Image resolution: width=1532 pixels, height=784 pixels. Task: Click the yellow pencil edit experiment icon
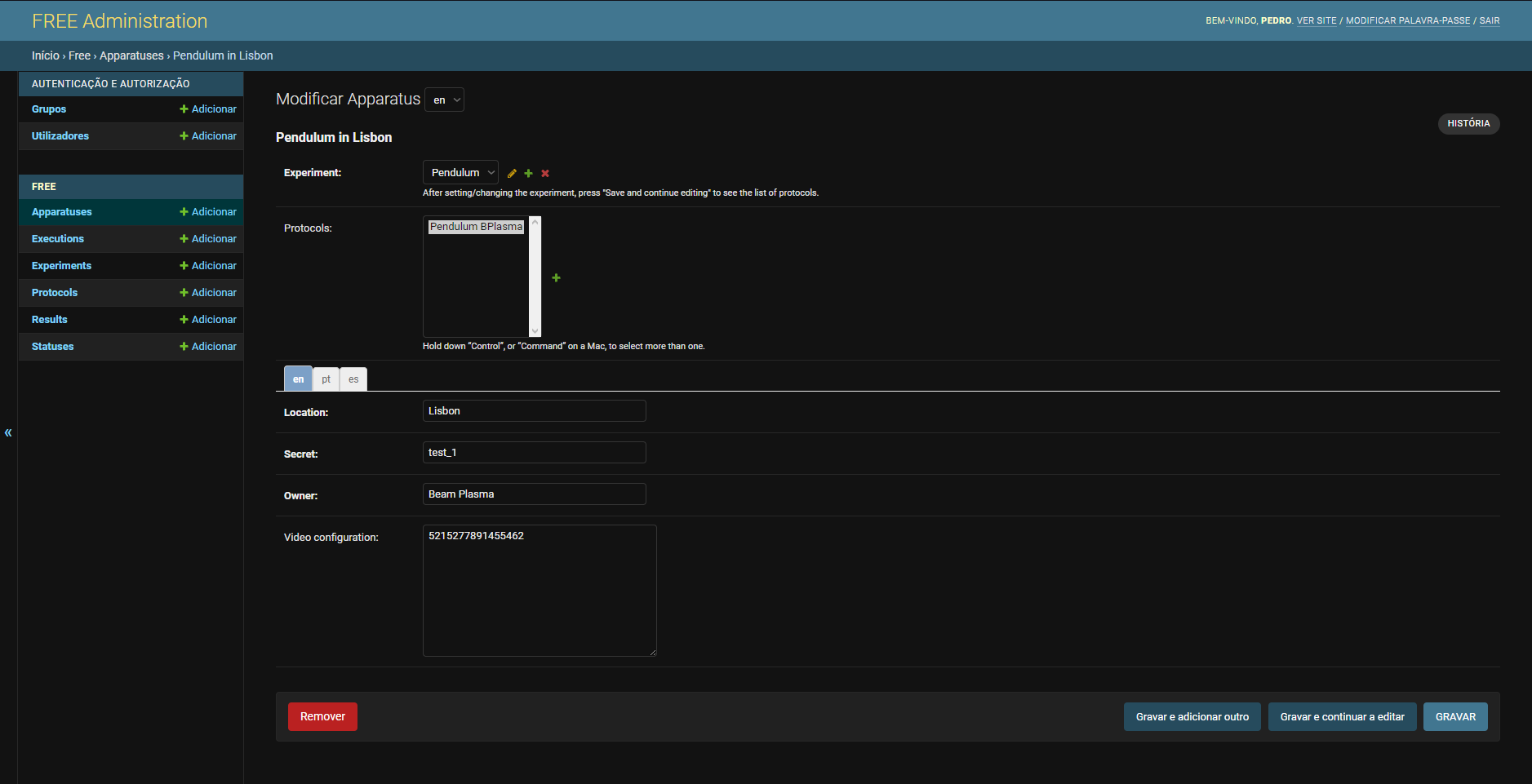[512, 173]
